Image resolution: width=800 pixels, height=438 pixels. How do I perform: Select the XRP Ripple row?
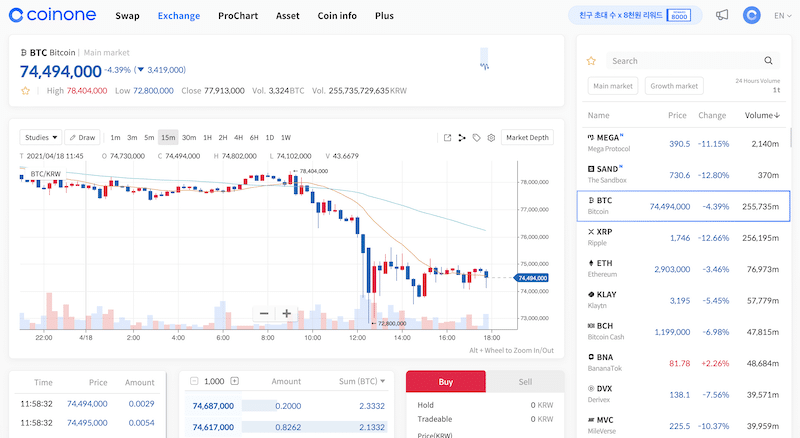click(684, 237)
